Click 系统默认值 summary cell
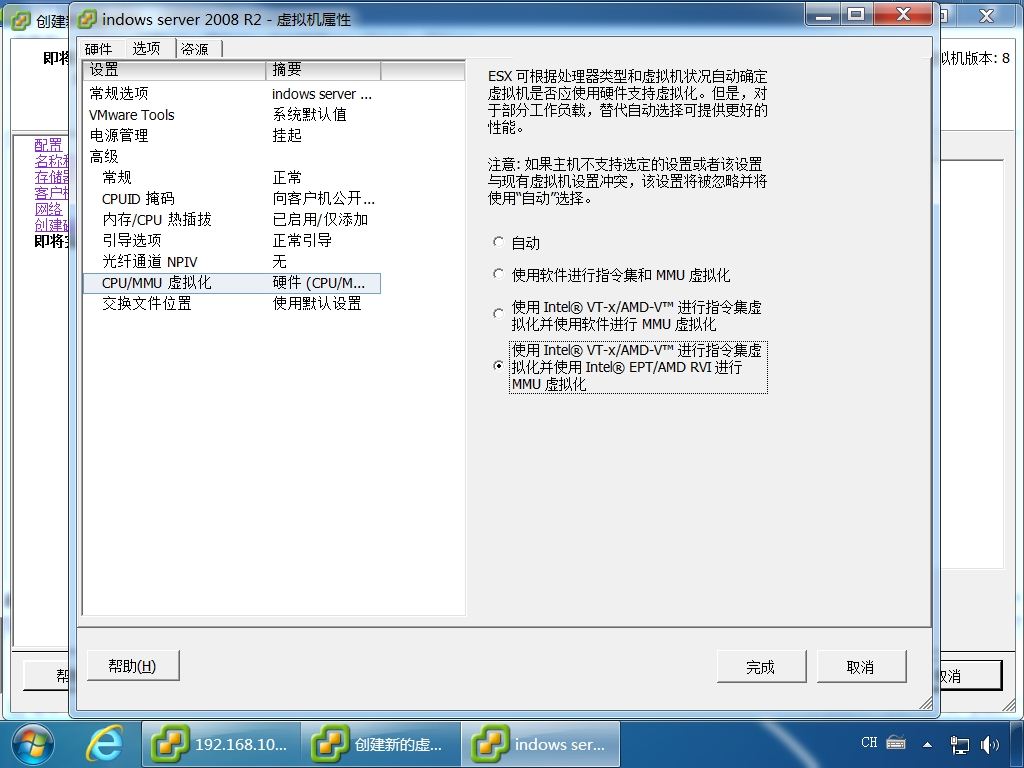Viewport: 1024px width, 768px height. [310, 114]
